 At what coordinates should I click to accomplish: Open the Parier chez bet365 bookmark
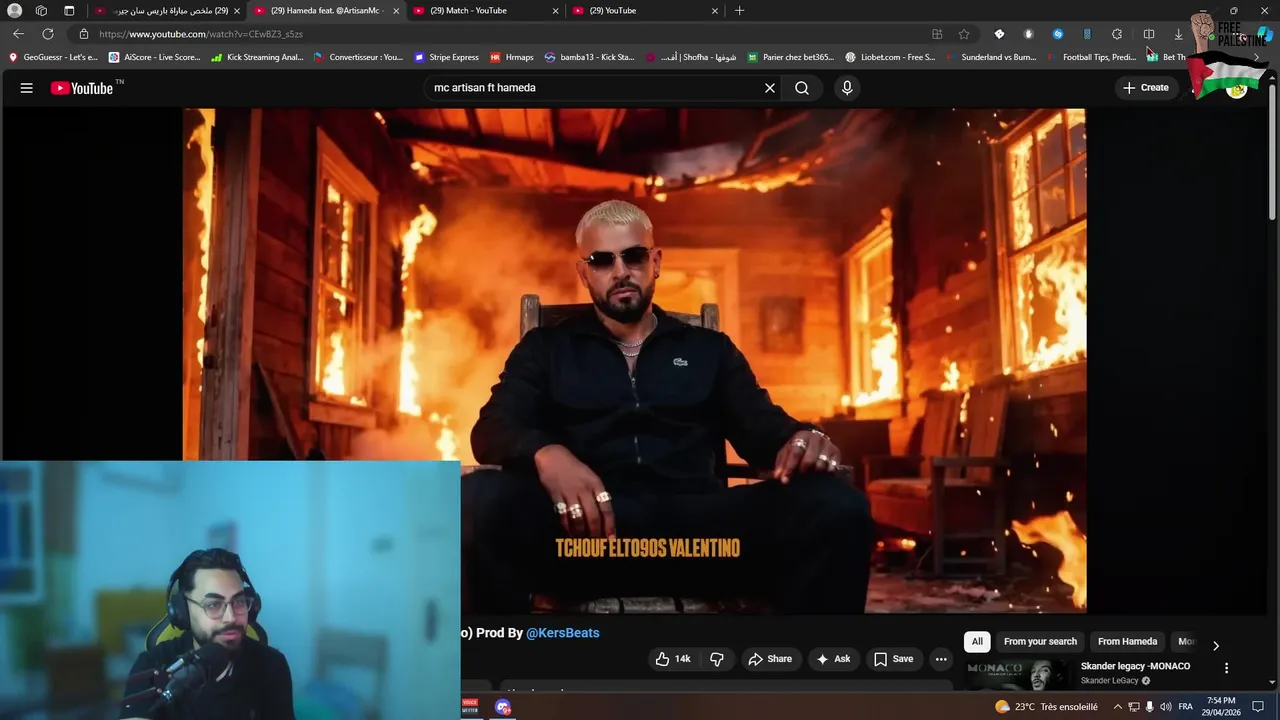tap(791, 57)
